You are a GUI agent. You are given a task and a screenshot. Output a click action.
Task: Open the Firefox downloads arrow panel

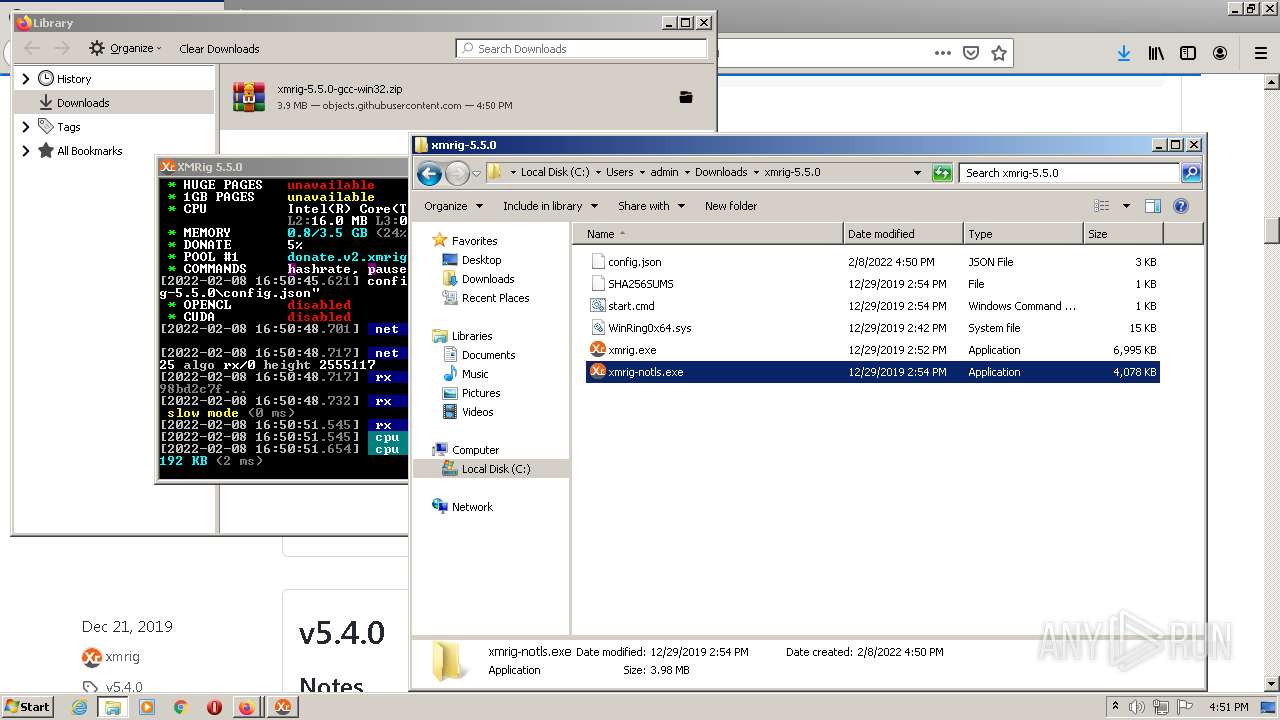[x=1124, y=53]
